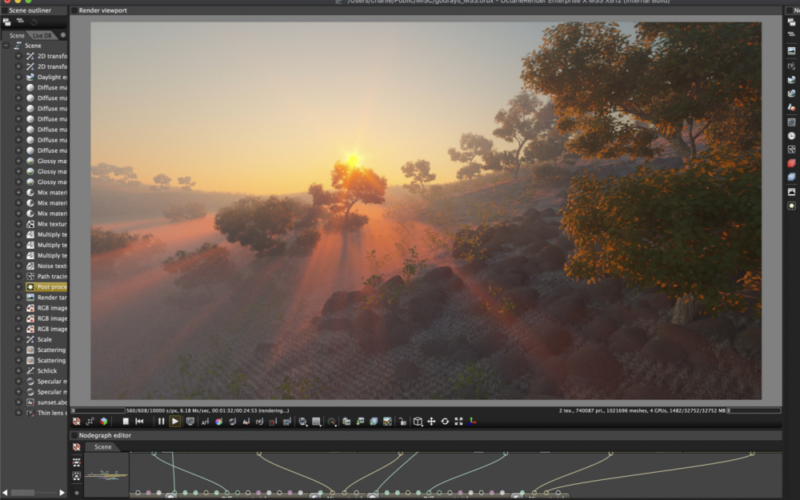Click the outliner scrollbar's right arrow
This screenshot has height=500, width=800.
[x=62, y=492]
